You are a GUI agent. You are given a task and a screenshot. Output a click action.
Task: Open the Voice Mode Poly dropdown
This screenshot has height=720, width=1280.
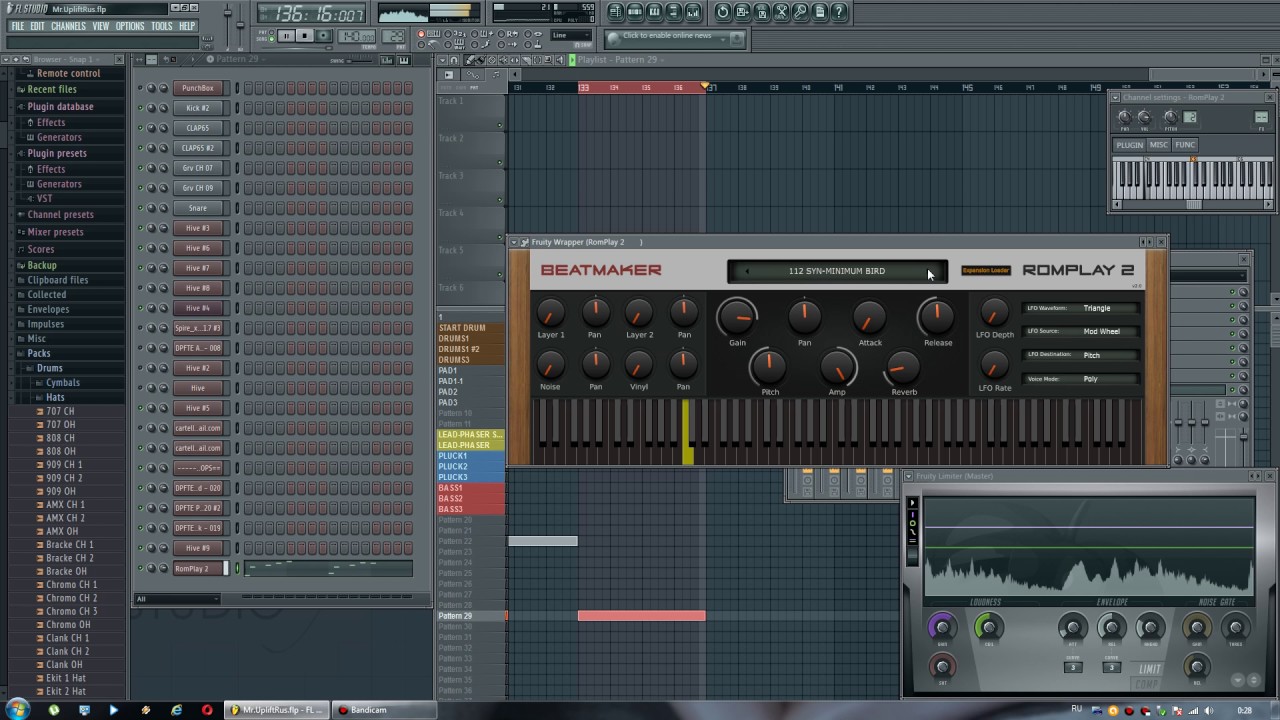pos(1080,379)
